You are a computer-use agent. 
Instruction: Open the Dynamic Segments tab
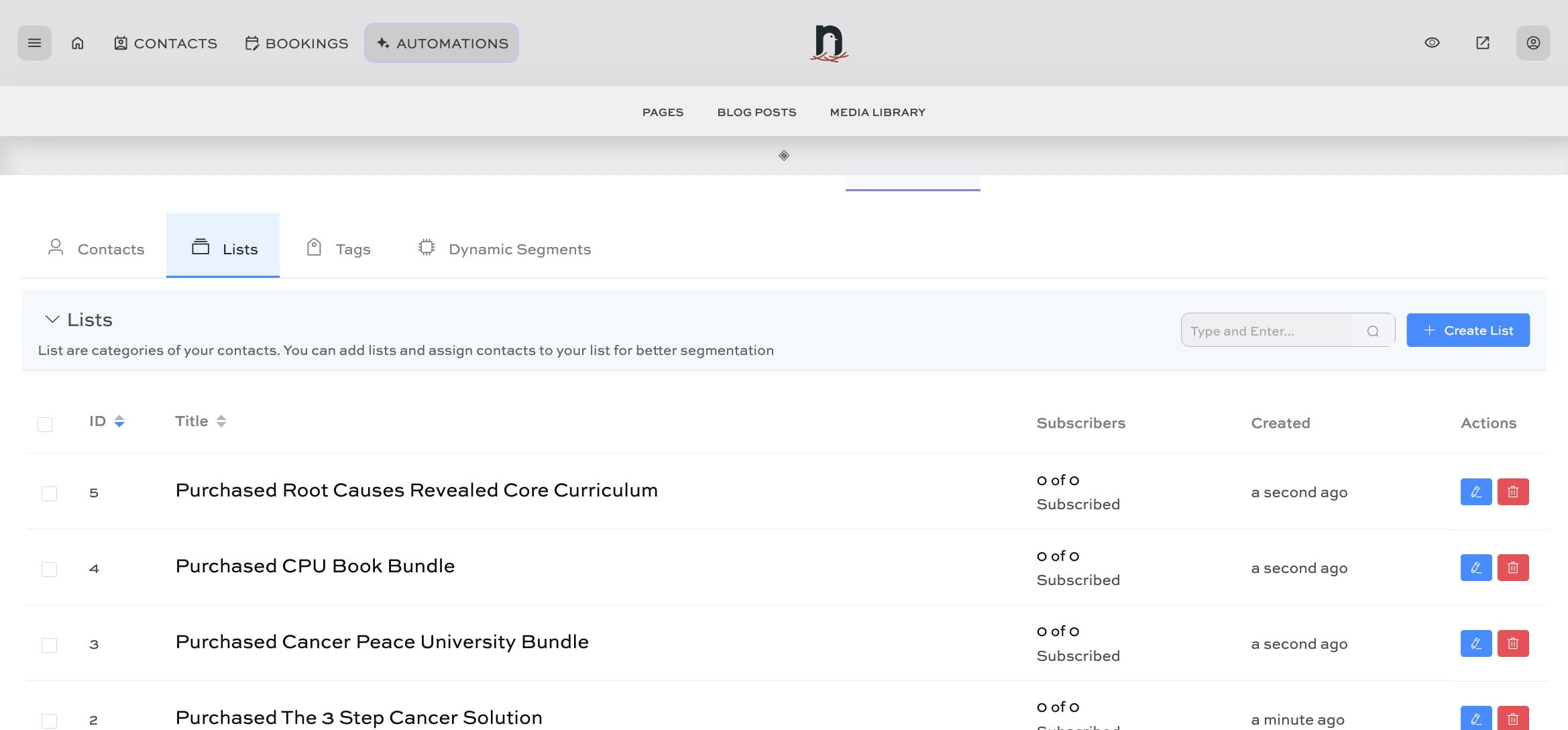504,249
